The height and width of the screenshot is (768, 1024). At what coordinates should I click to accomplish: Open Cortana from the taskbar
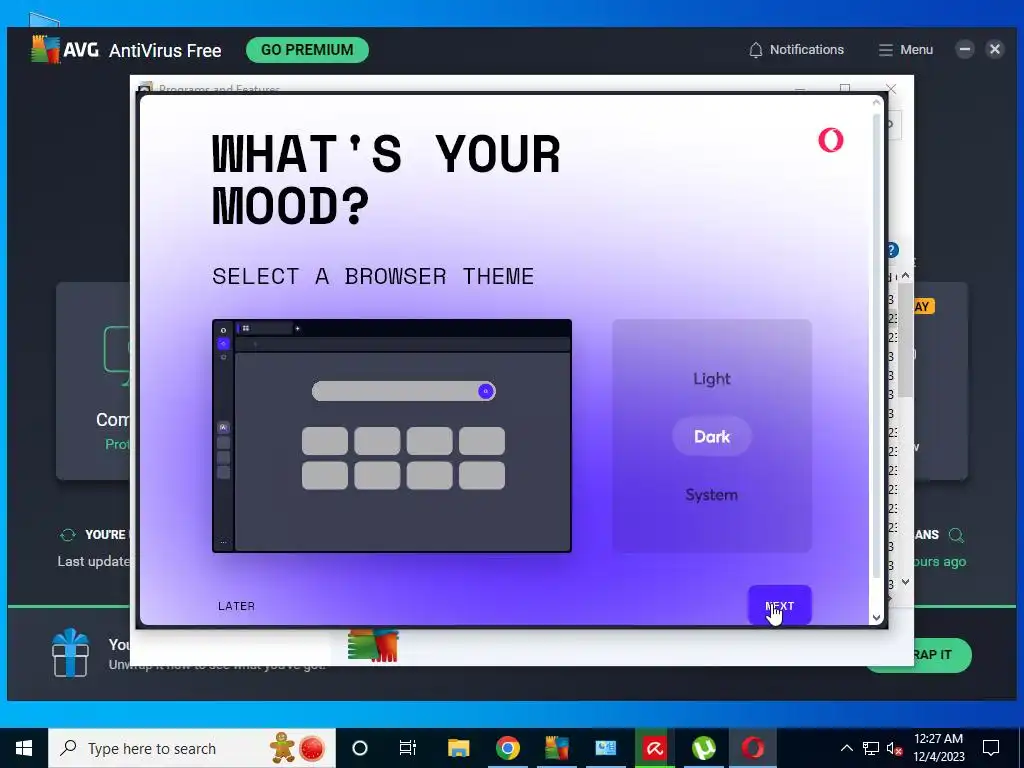click(360, 748)
